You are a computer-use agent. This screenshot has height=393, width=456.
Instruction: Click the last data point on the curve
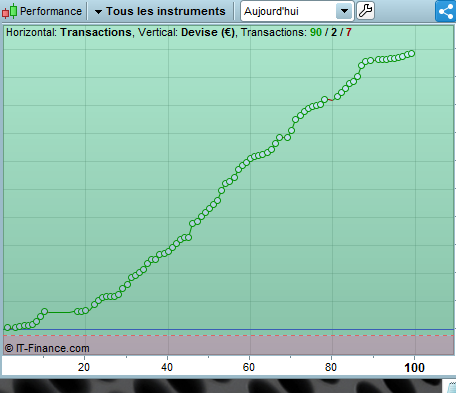pos(412,53)
